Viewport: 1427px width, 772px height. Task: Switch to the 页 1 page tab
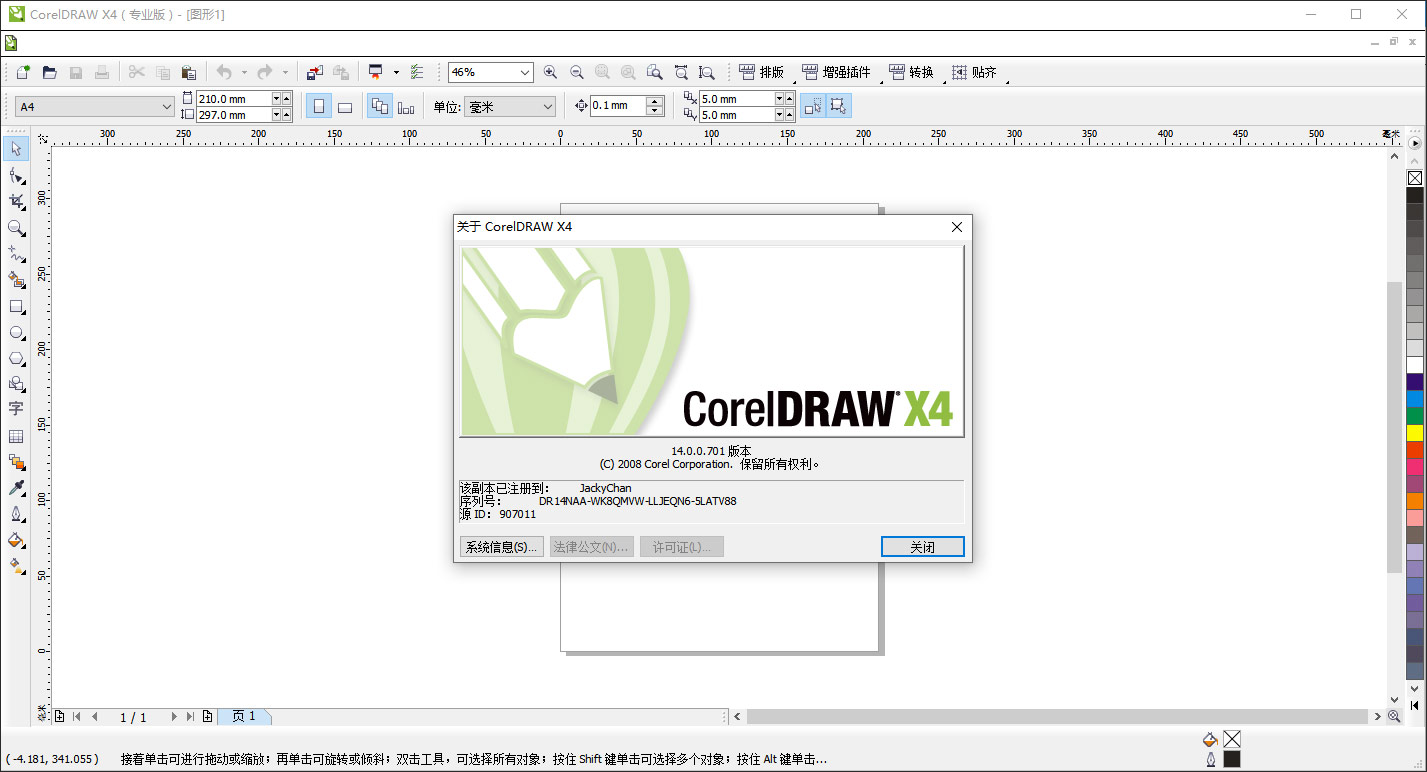click(x=245, y=716)
